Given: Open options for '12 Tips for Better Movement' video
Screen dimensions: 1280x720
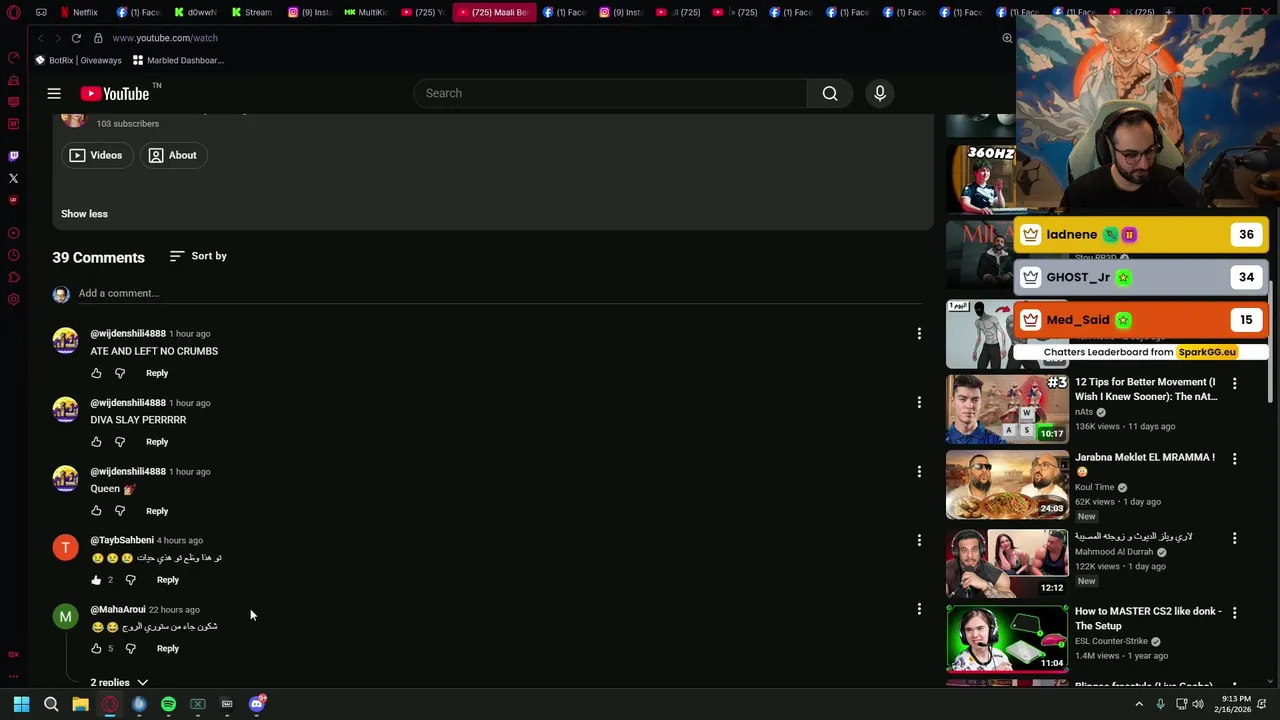Looking at the screenshot, I should click(x=1234, y=383).
